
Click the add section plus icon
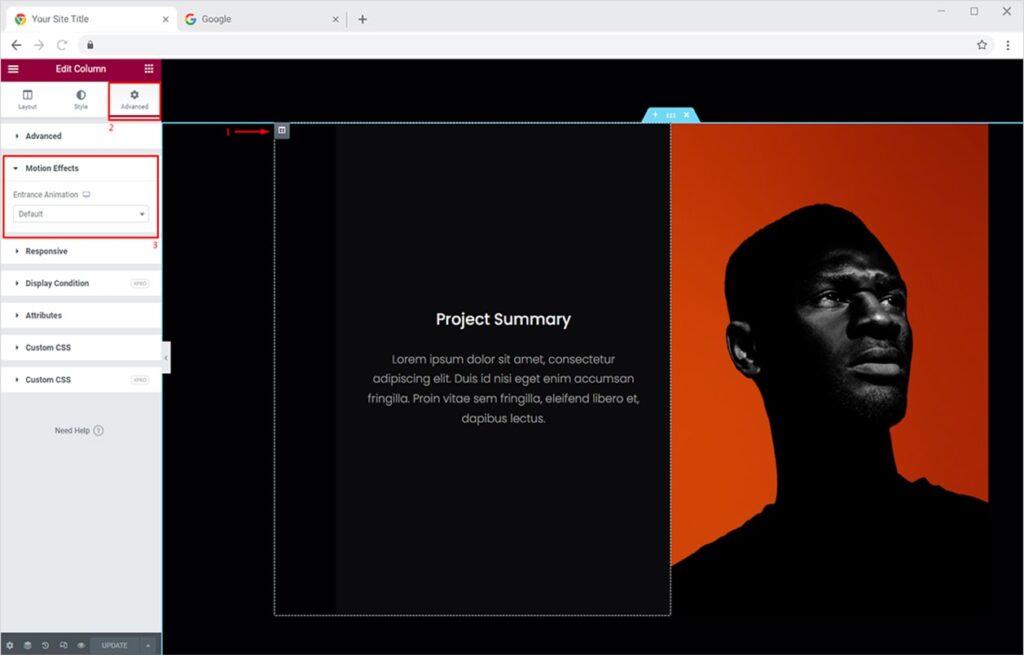[655, 115]
